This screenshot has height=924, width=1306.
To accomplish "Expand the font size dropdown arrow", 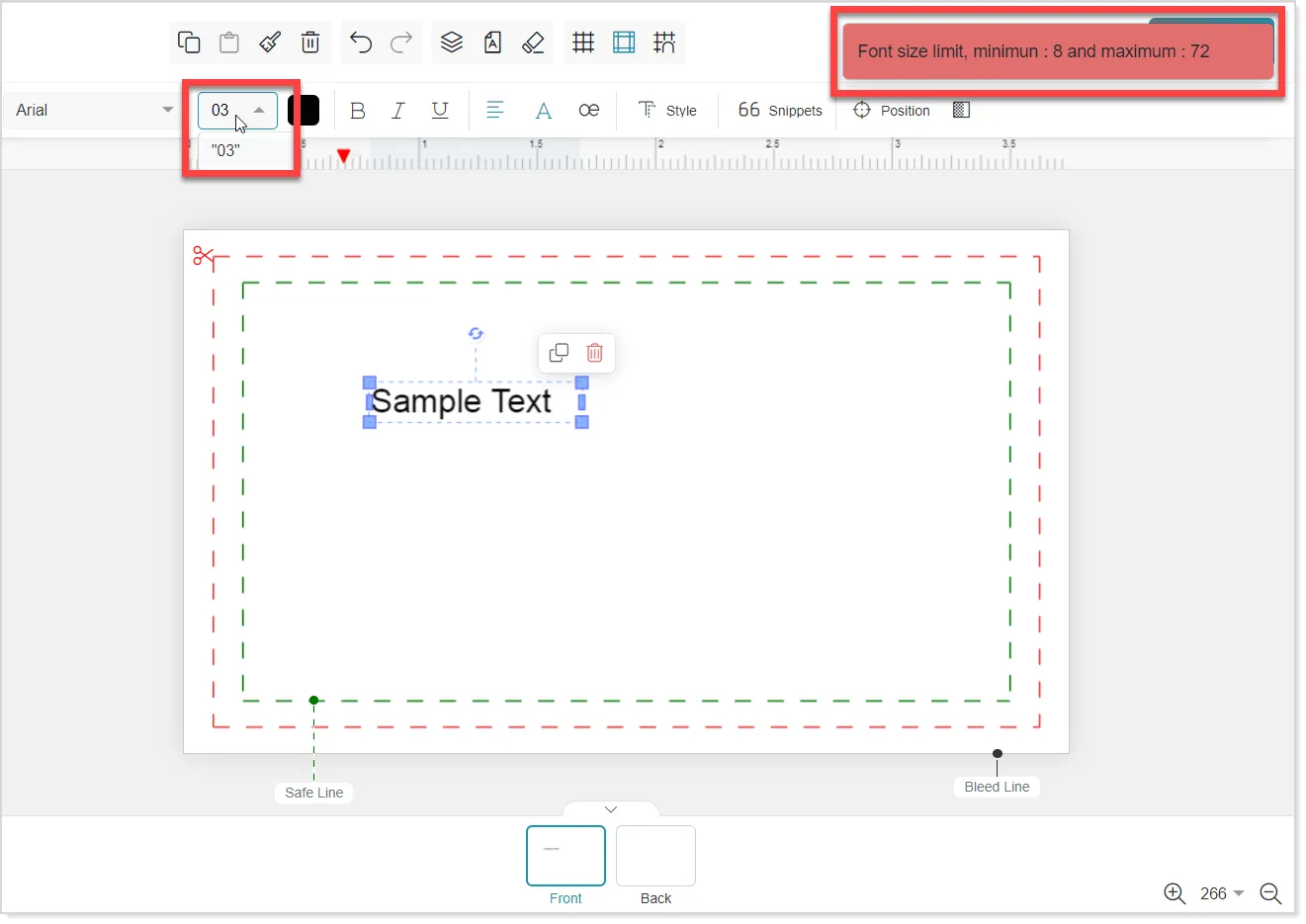I will pyautogui.click(x=259, y=111).
